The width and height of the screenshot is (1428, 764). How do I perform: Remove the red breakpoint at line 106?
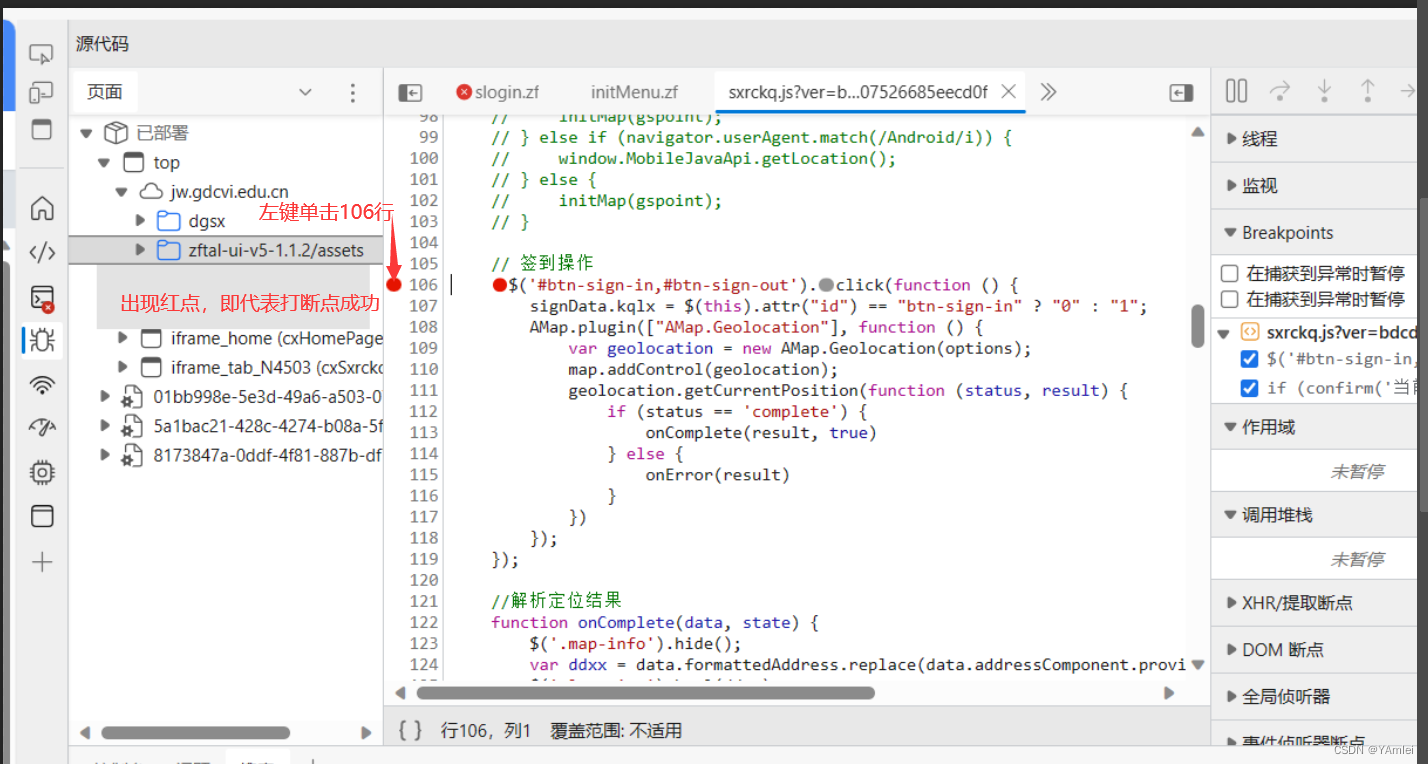pos(394,285)
